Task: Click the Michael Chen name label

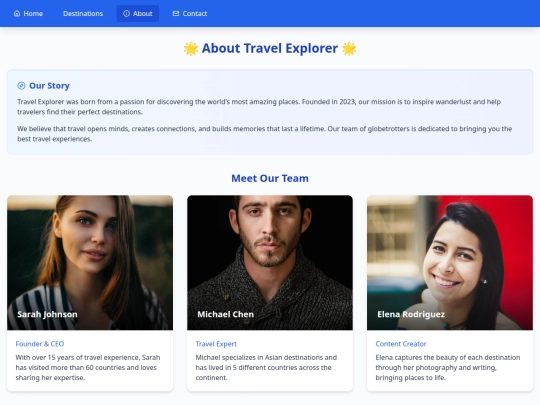Action: (x=226, y=314)
